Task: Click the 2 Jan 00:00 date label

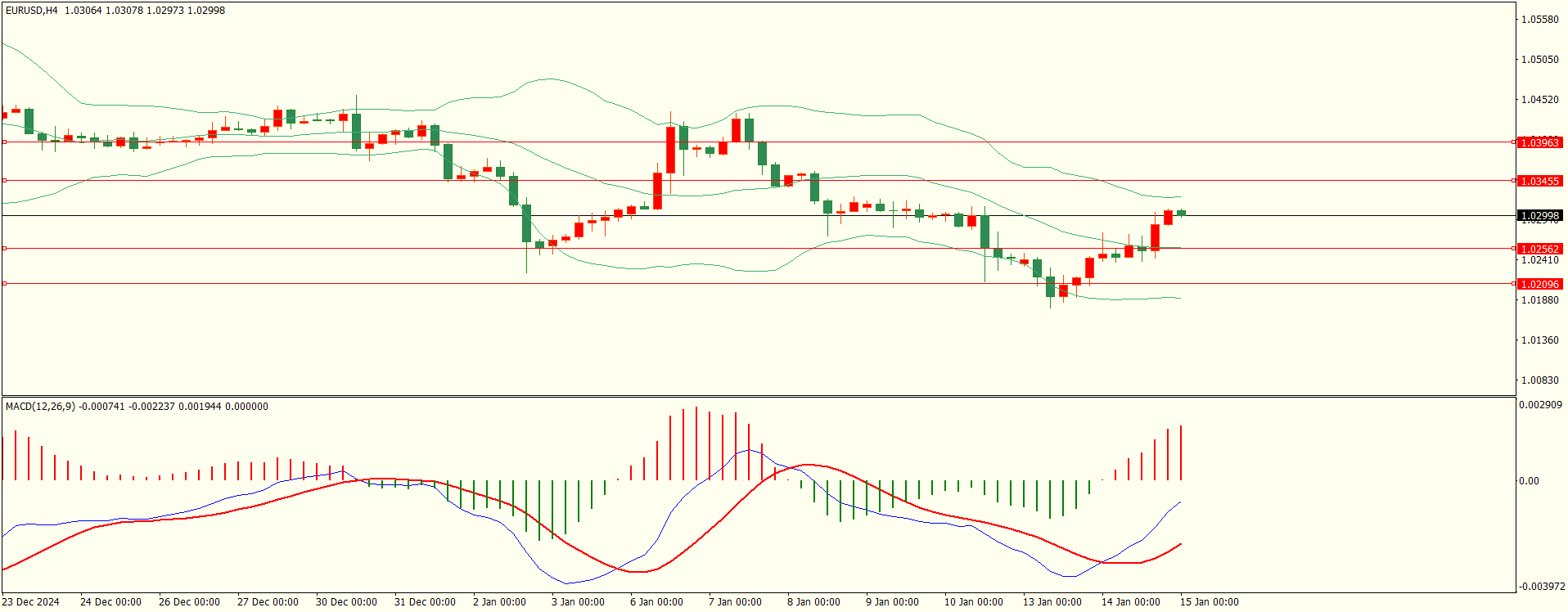Action: (500, 602)
